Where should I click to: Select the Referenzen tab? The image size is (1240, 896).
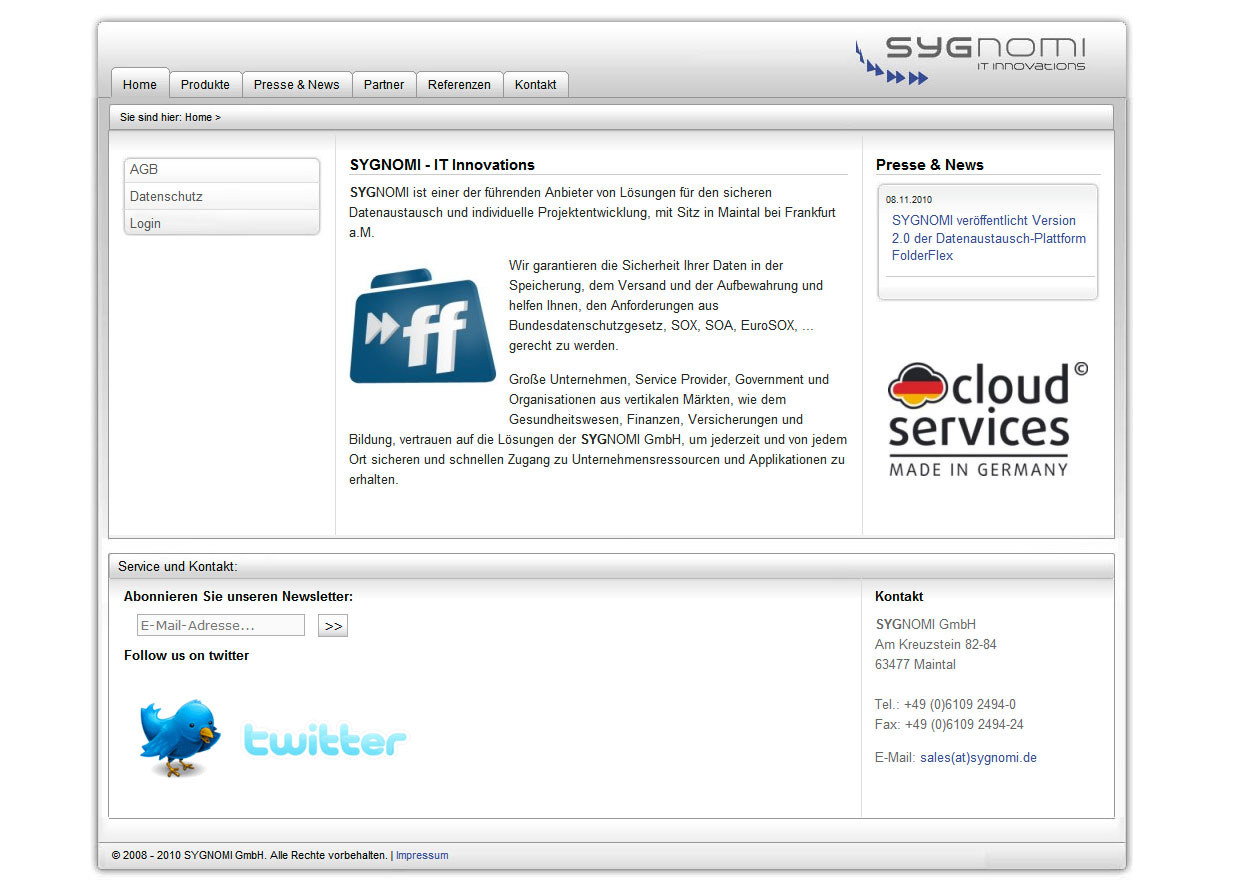coord(459,85)
